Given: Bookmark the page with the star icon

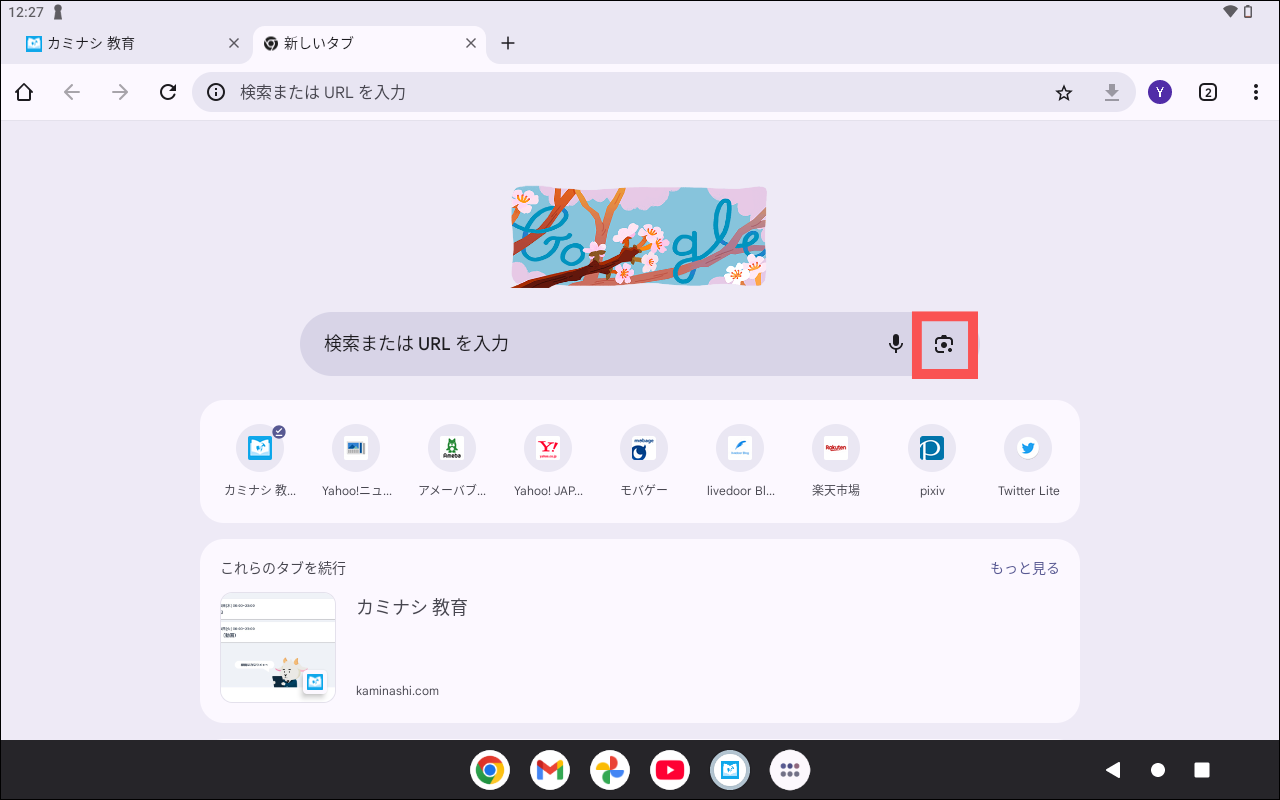Looking at the screenshot, I should click(1064, 92).
